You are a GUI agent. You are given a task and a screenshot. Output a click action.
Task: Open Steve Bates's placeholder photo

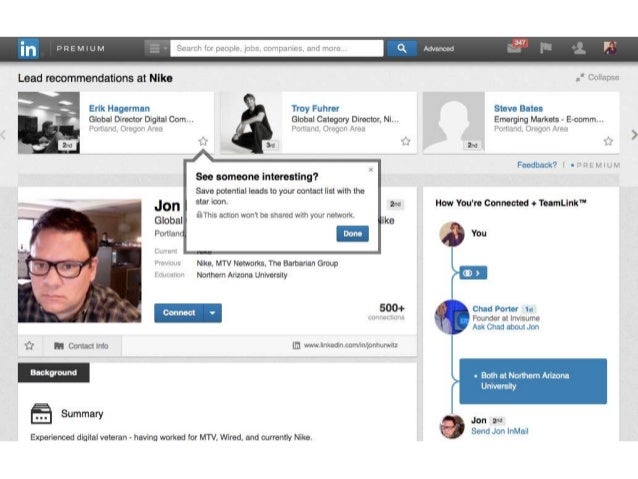[454, 122]
